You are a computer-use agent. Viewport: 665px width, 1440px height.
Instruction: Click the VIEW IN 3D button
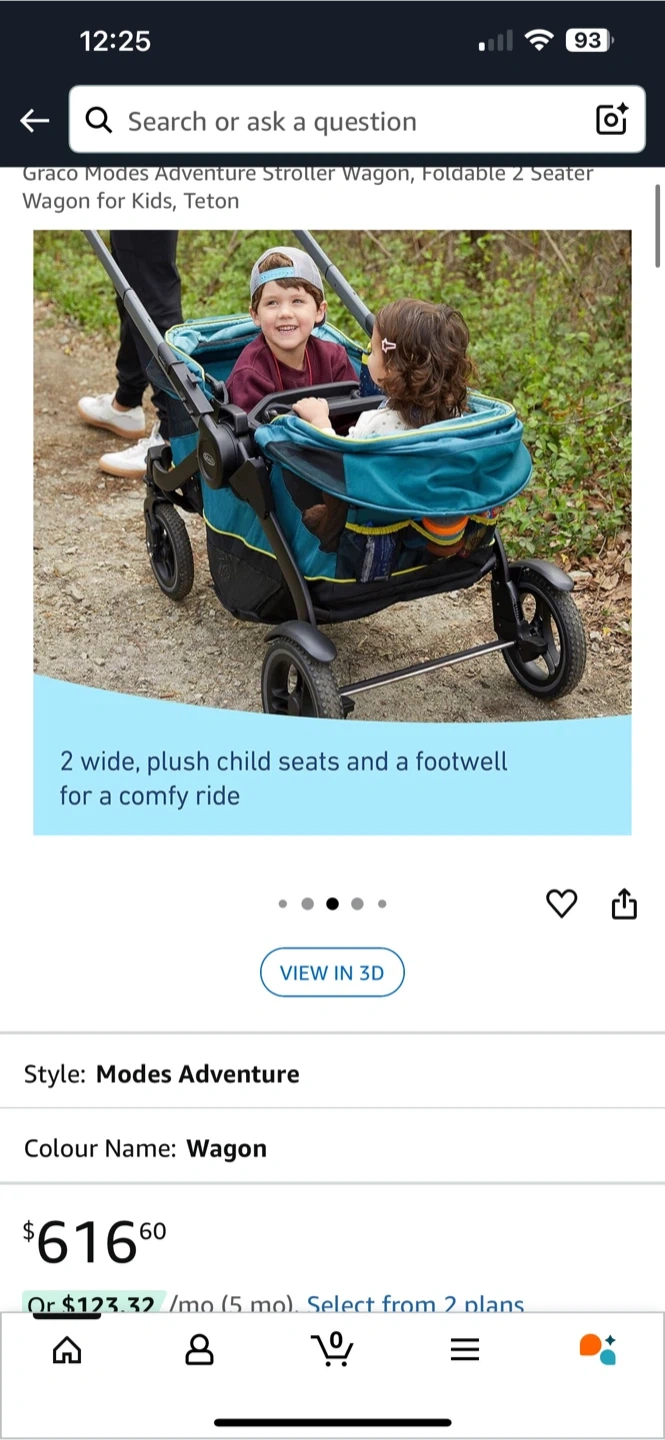click(x=332, y=973)
